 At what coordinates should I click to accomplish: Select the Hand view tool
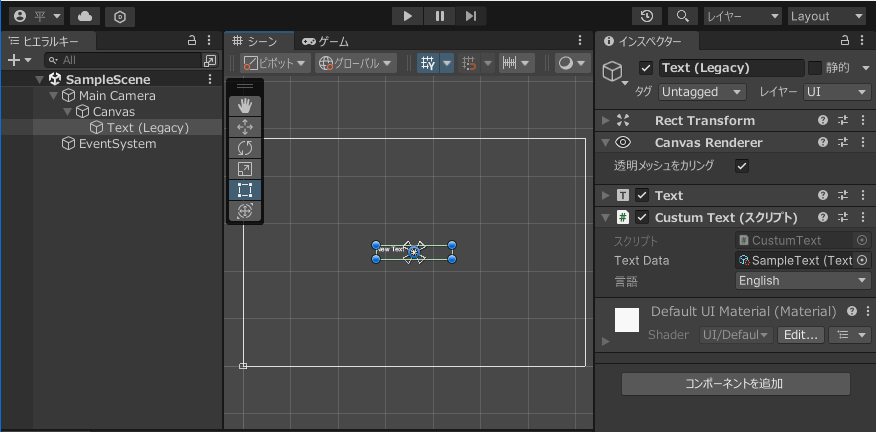[245, 106]
